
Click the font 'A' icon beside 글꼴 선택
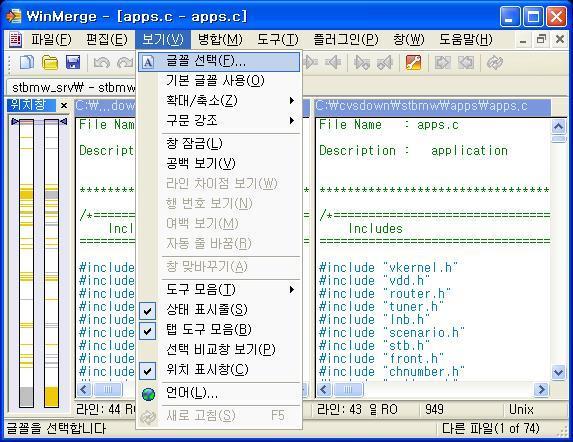[148, 62]
